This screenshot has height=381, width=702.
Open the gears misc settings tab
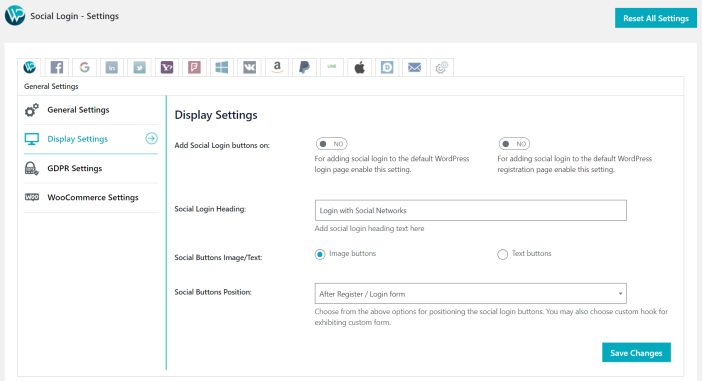442,68
